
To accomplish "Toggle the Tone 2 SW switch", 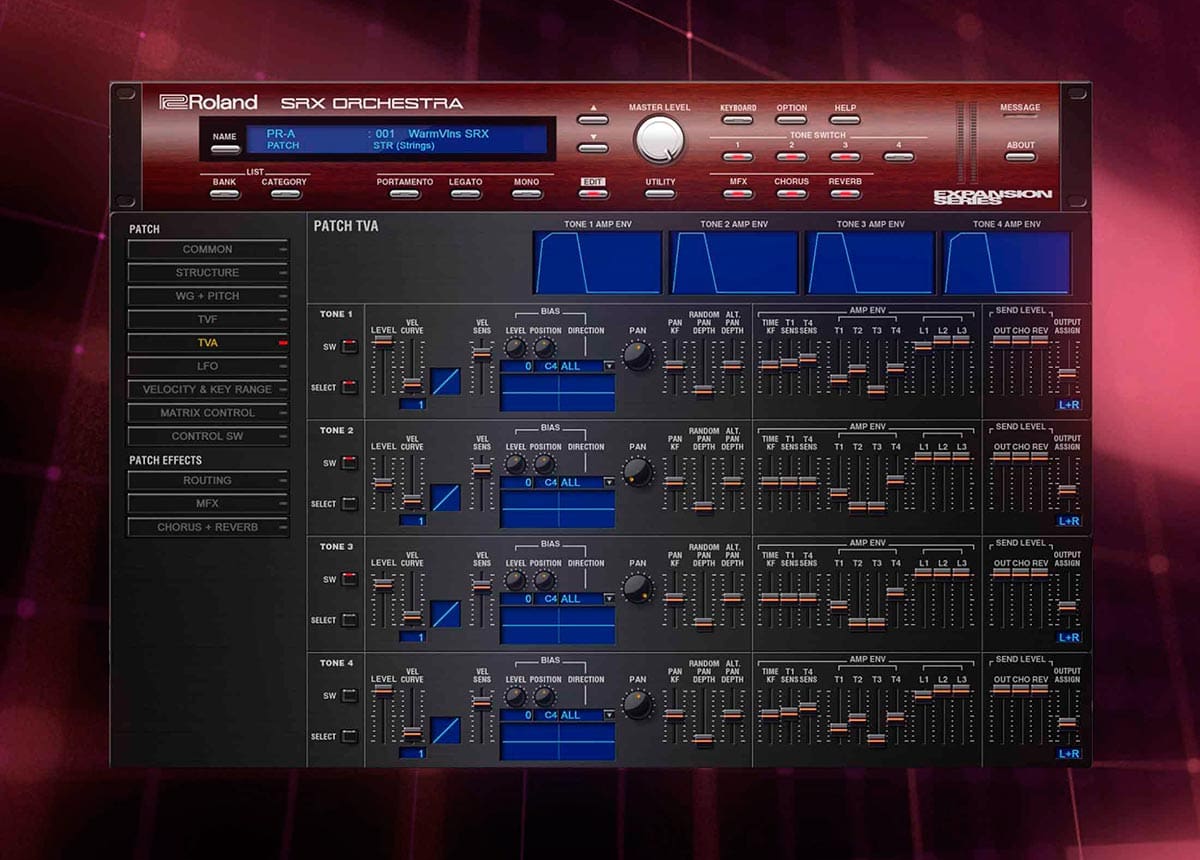I will coord(349,463).
